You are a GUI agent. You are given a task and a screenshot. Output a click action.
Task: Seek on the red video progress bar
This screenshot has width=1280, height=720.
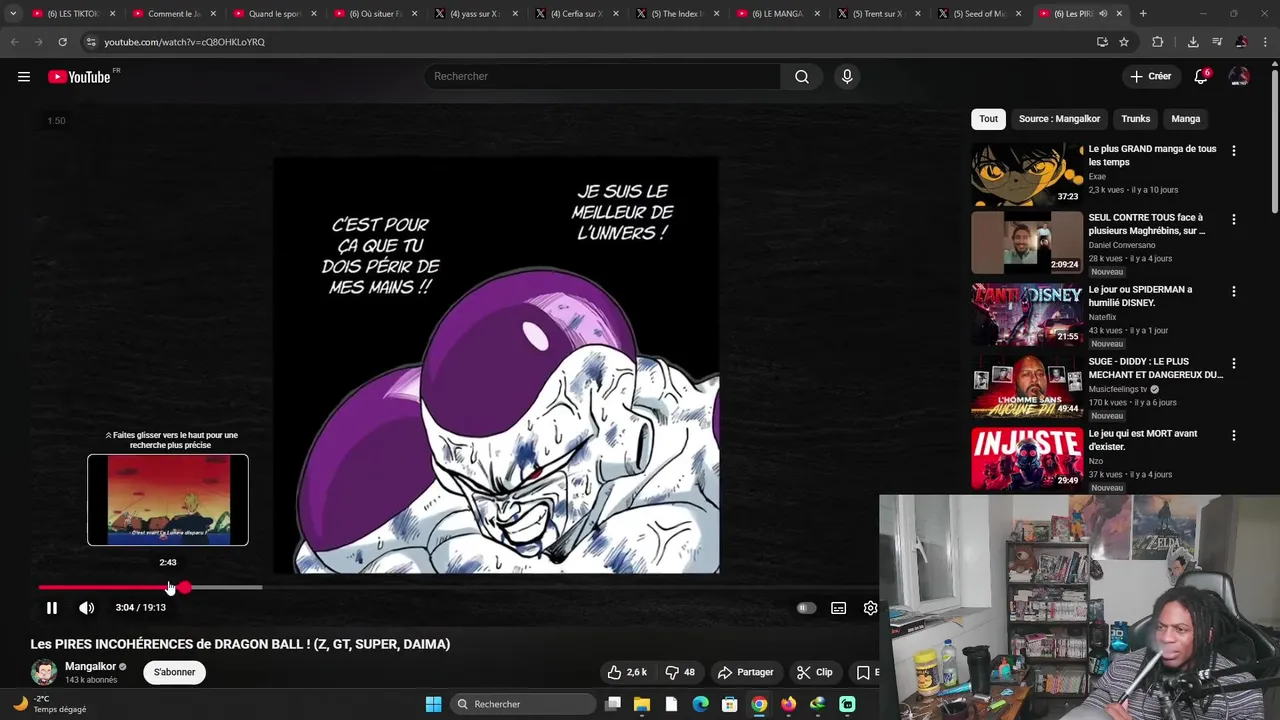(x=111, y=587)
